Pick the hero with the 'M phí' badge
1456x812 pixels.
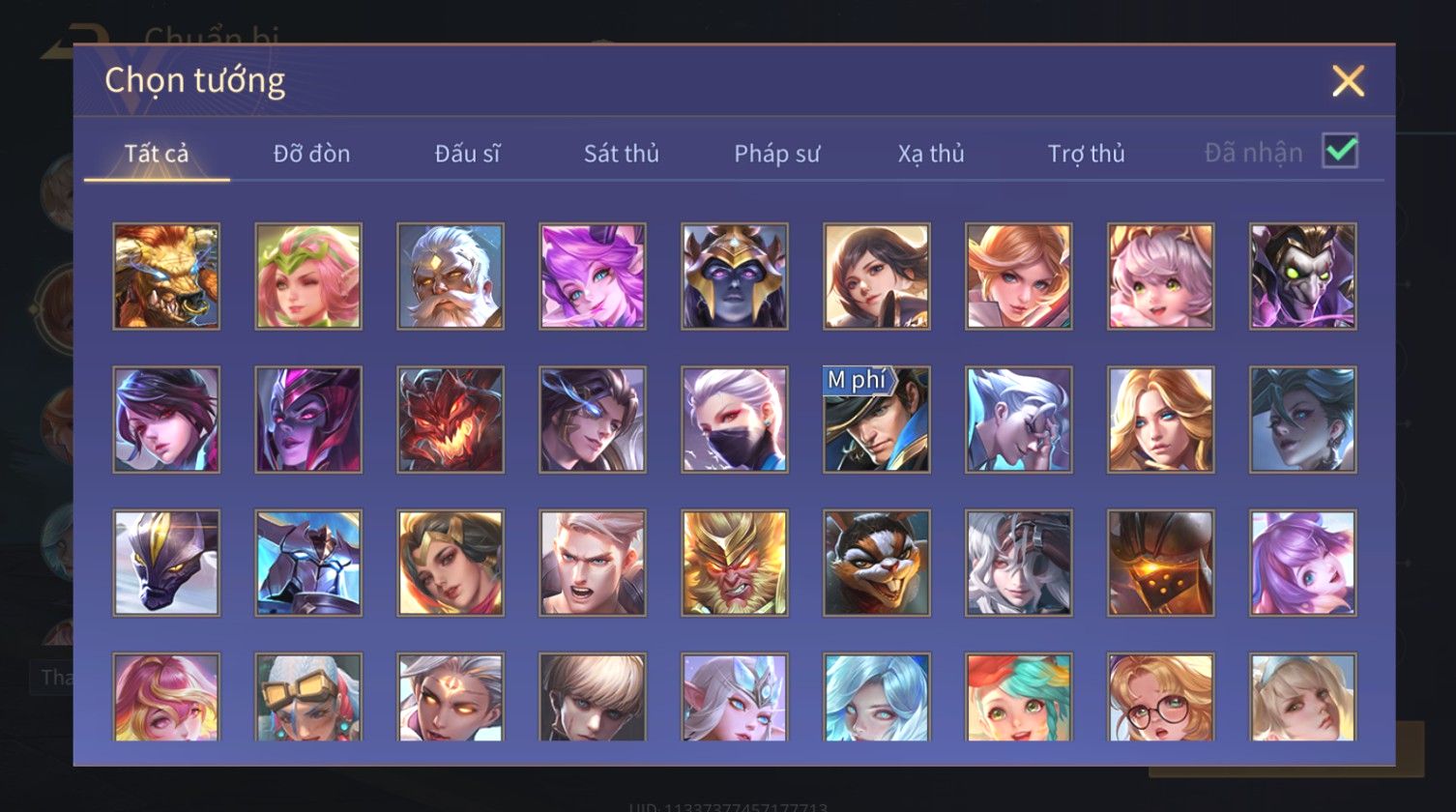(877, 420)
